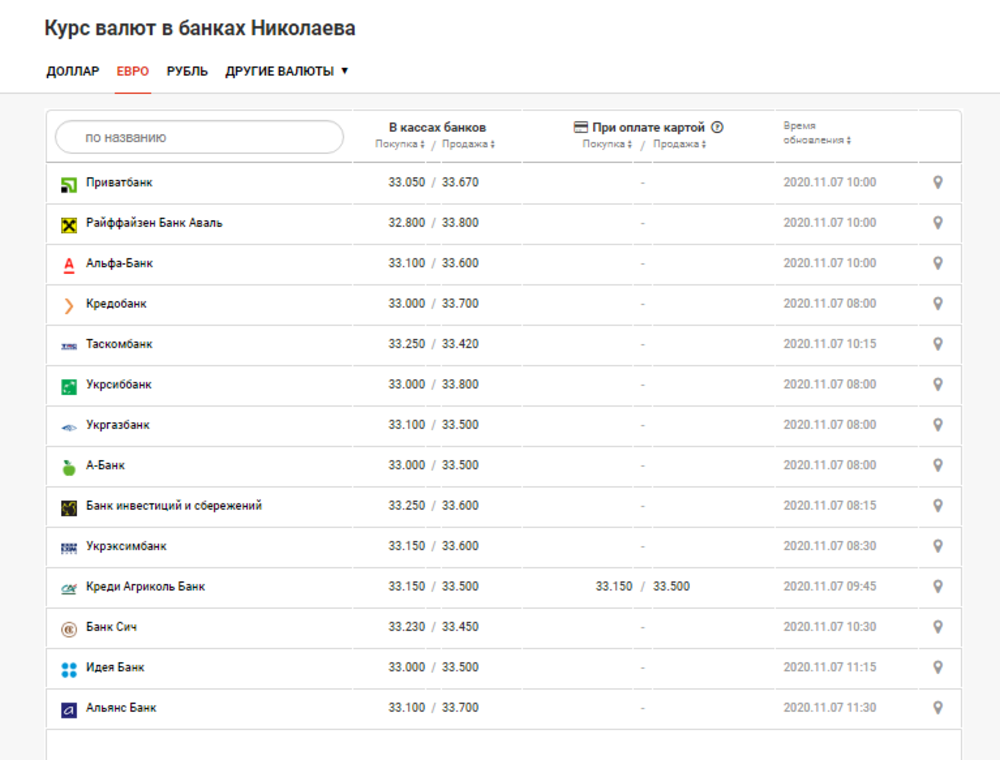Click the Банк Сич location marker
The image size is (1000, 760).
pos(938,627)
